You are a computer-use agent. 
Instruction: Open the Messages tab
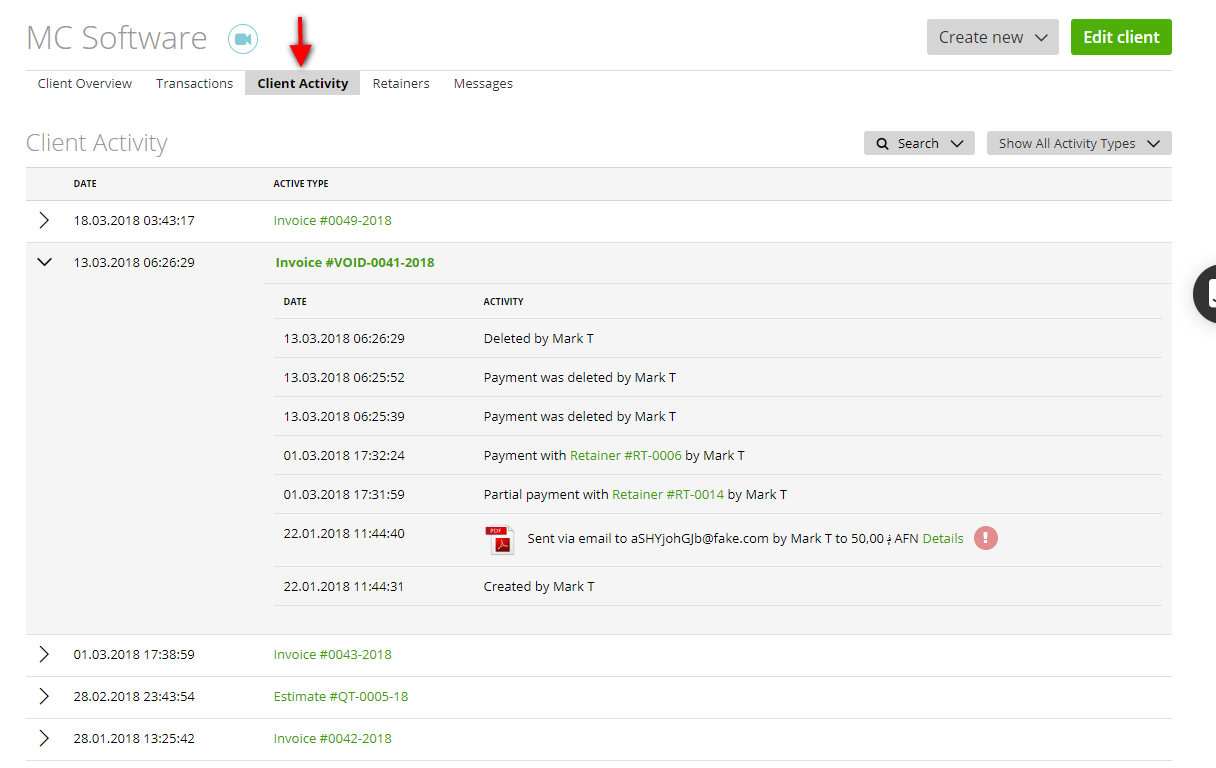(x=483, y=83)
